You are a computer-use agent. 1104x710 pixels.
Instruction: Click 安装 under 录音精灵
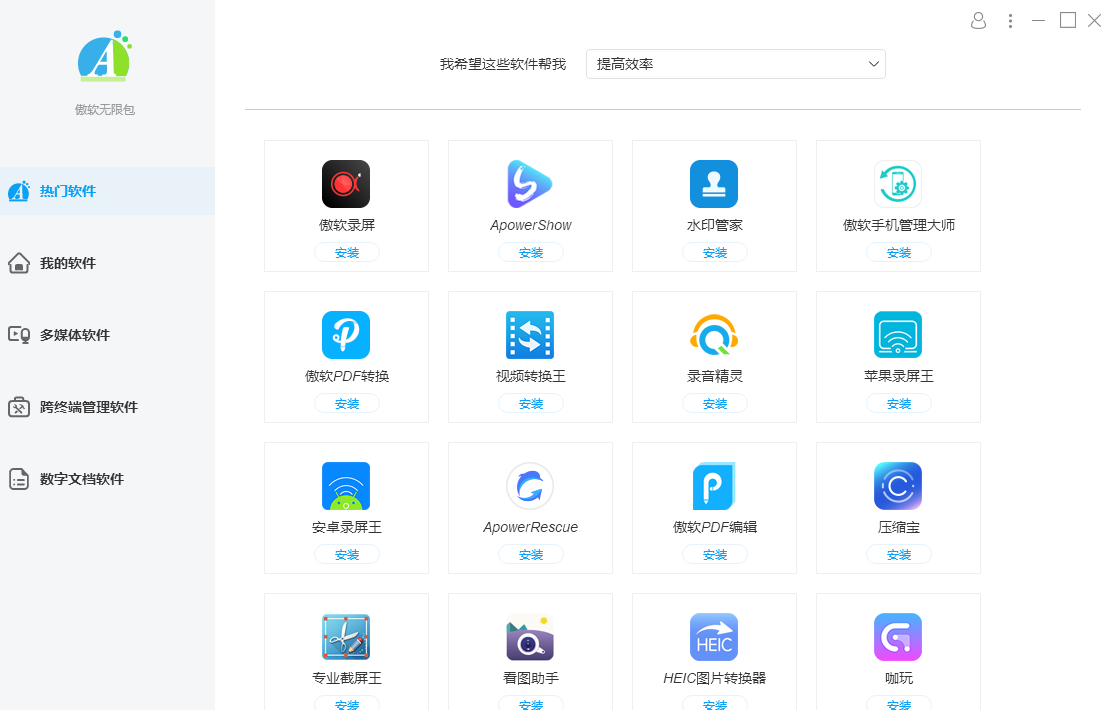pos(715,404)
